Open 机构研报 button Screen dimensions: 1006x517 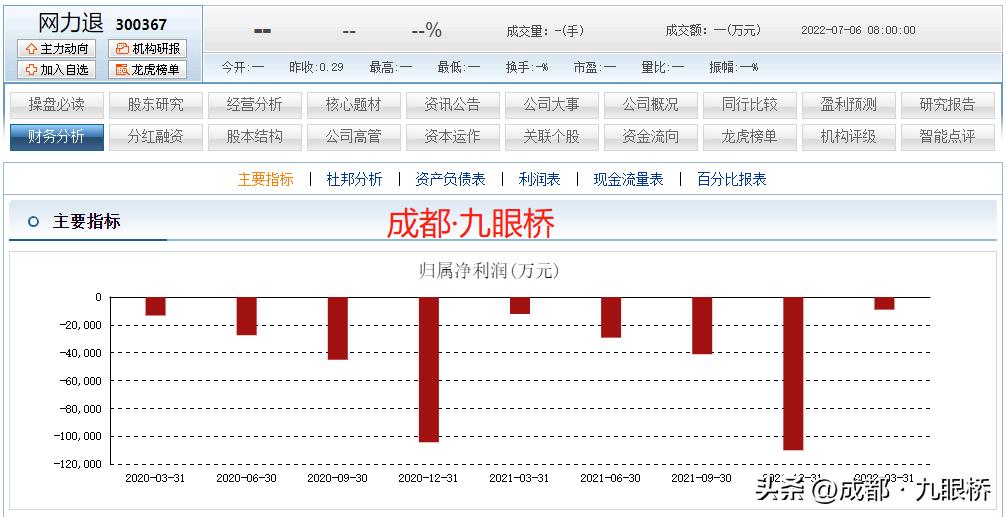(148, 49)
